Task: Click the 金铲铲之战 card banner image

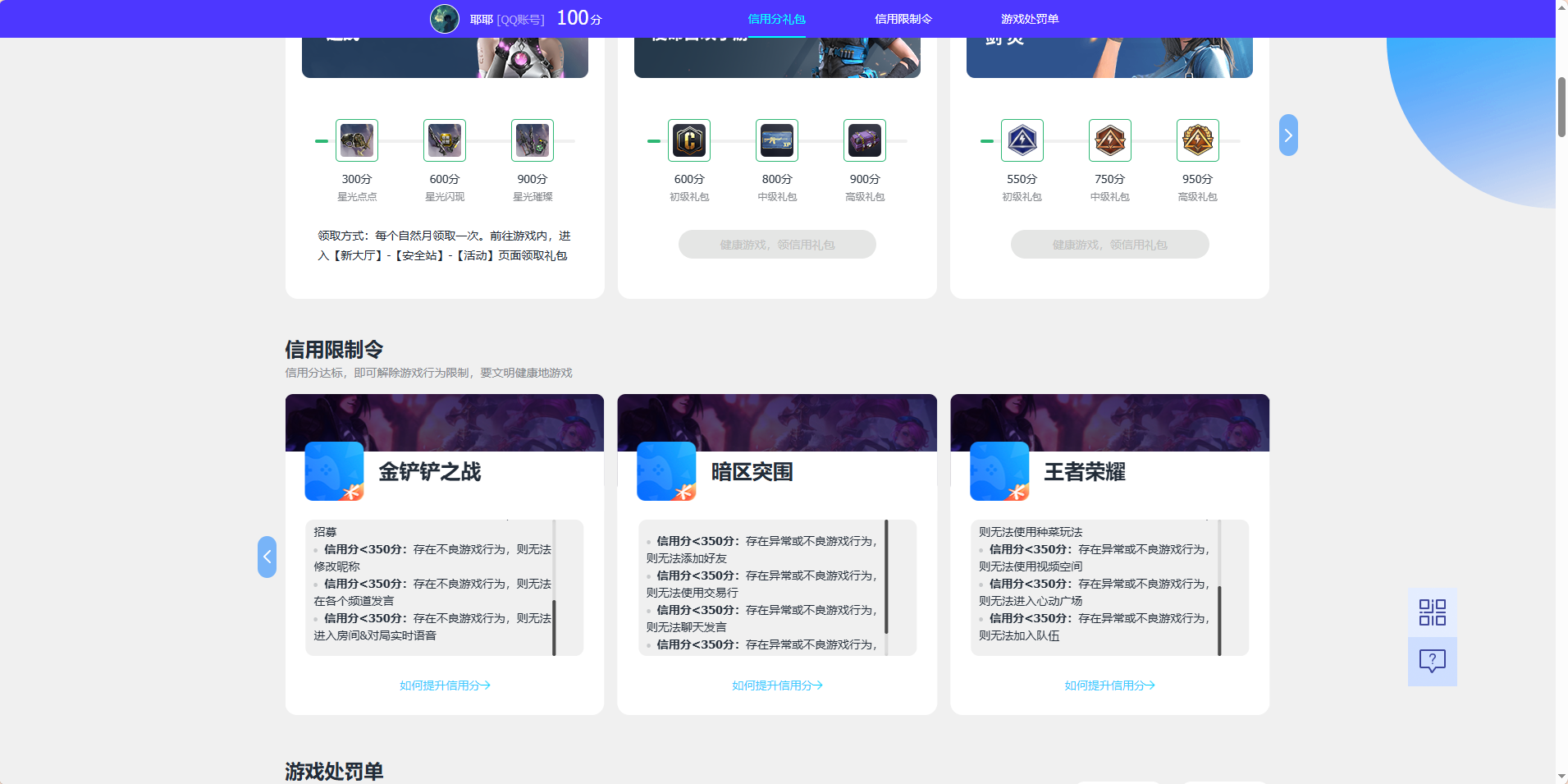Action: (x=445, y=422)
